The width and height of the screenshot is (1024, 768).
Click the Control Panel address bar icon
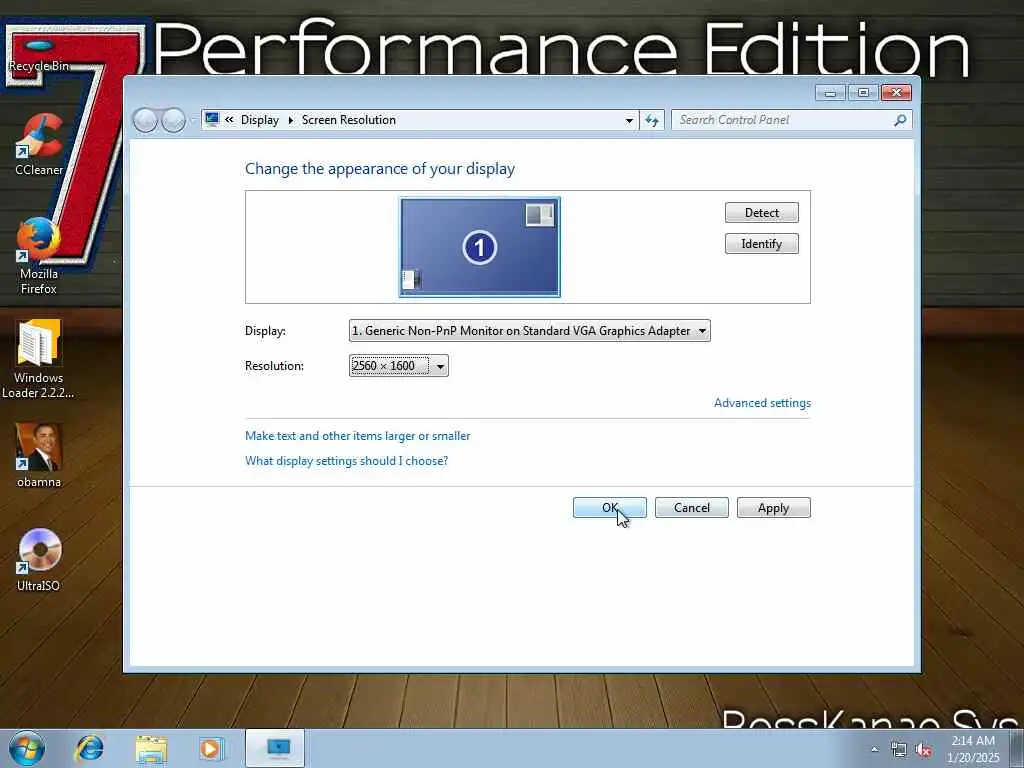tap(212, 120)
